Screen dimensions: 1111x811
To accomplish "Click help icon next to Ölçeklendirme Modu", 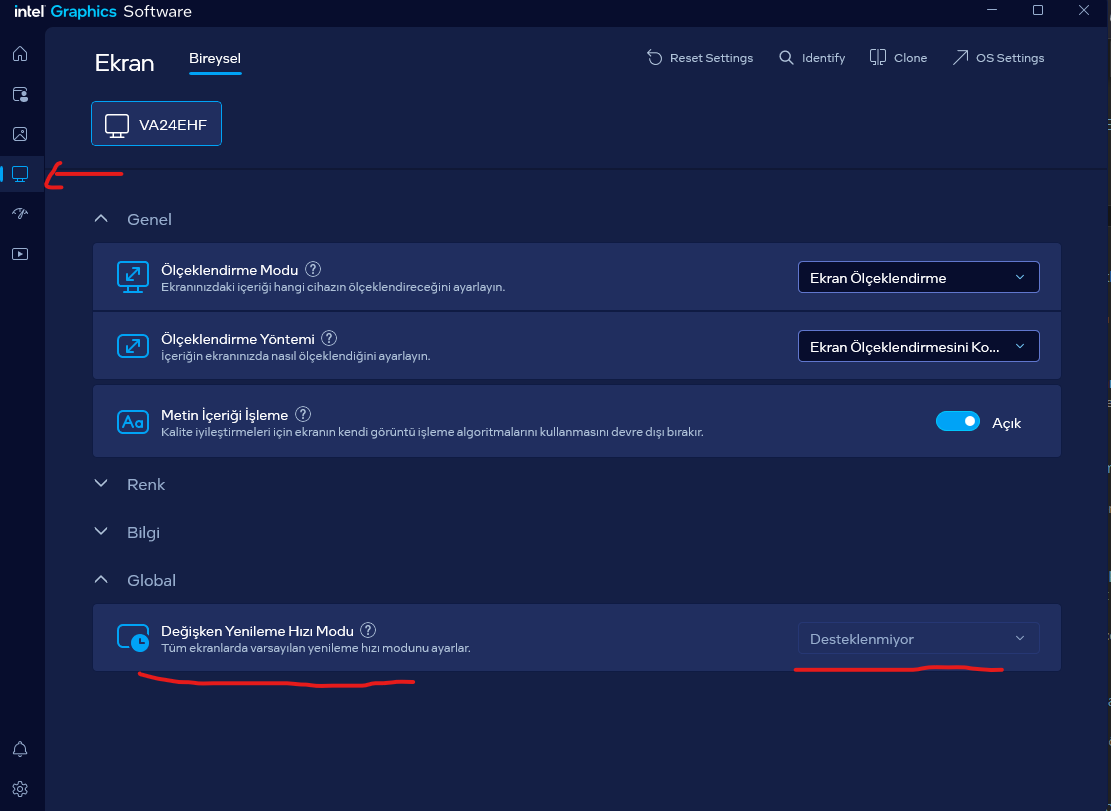I will click(312, 269).
